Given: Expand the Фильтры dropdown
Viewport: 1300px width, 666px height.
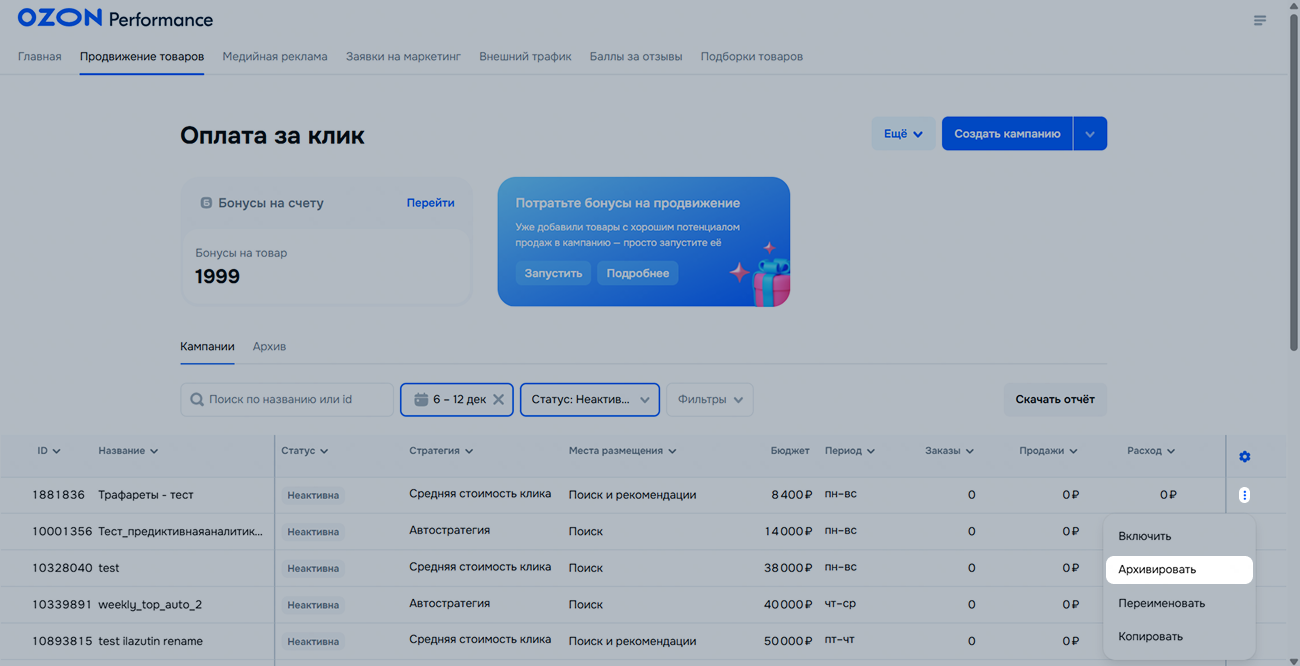Looking at the screenshot, I should point(709,400).
